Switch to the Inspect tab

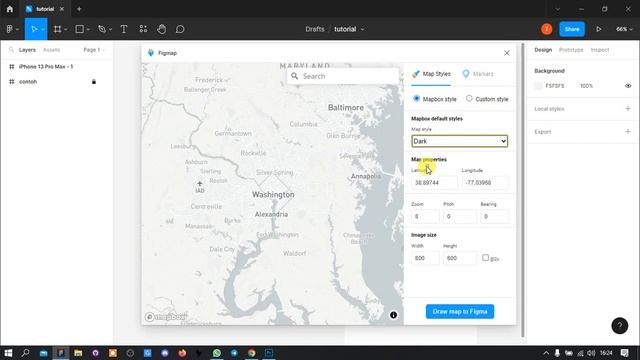click(600, 50)
